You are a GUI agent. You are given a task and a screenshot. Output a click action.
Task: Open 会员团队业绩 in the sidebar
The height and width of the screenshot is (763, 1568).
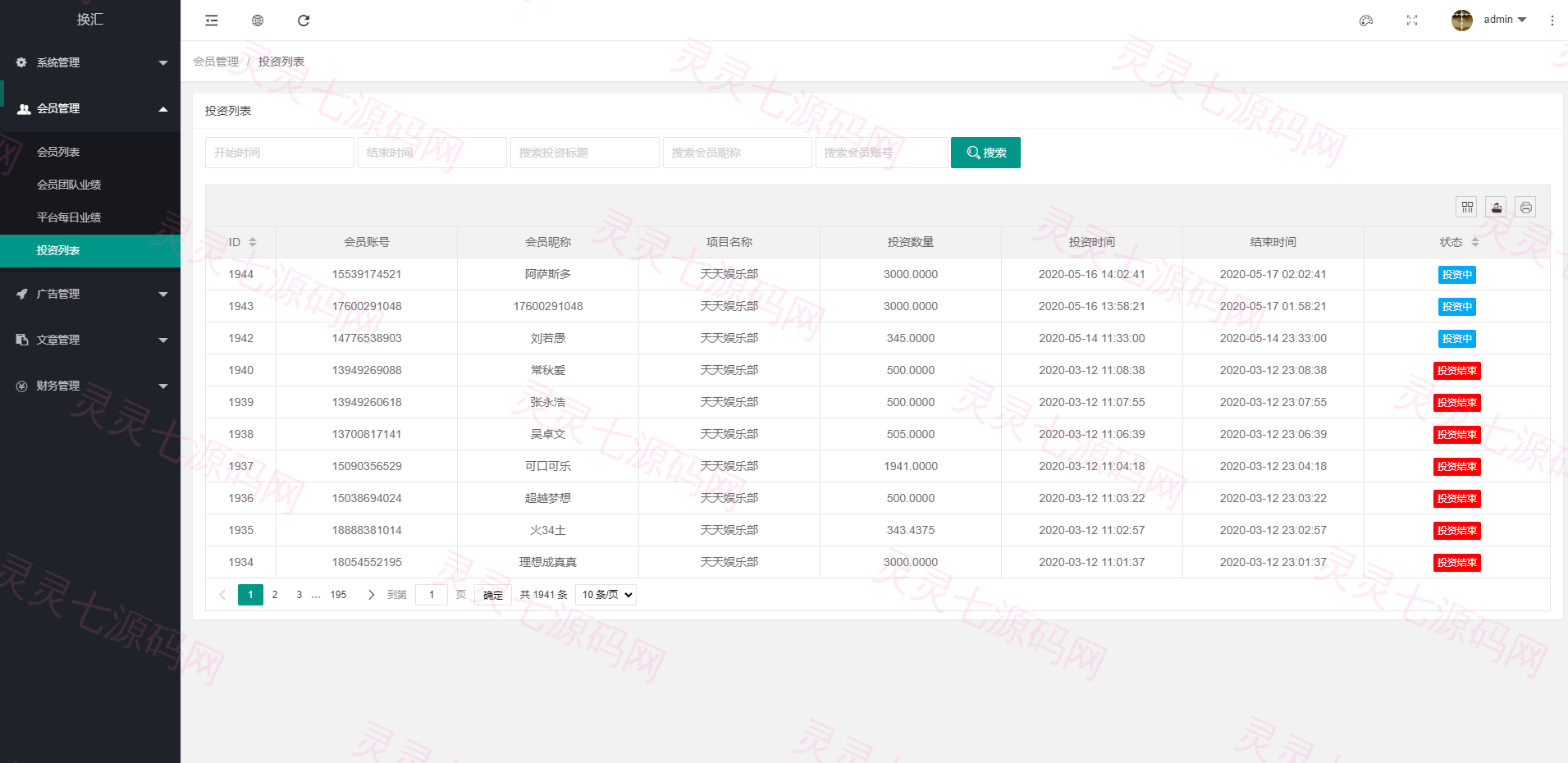[90, 185]
